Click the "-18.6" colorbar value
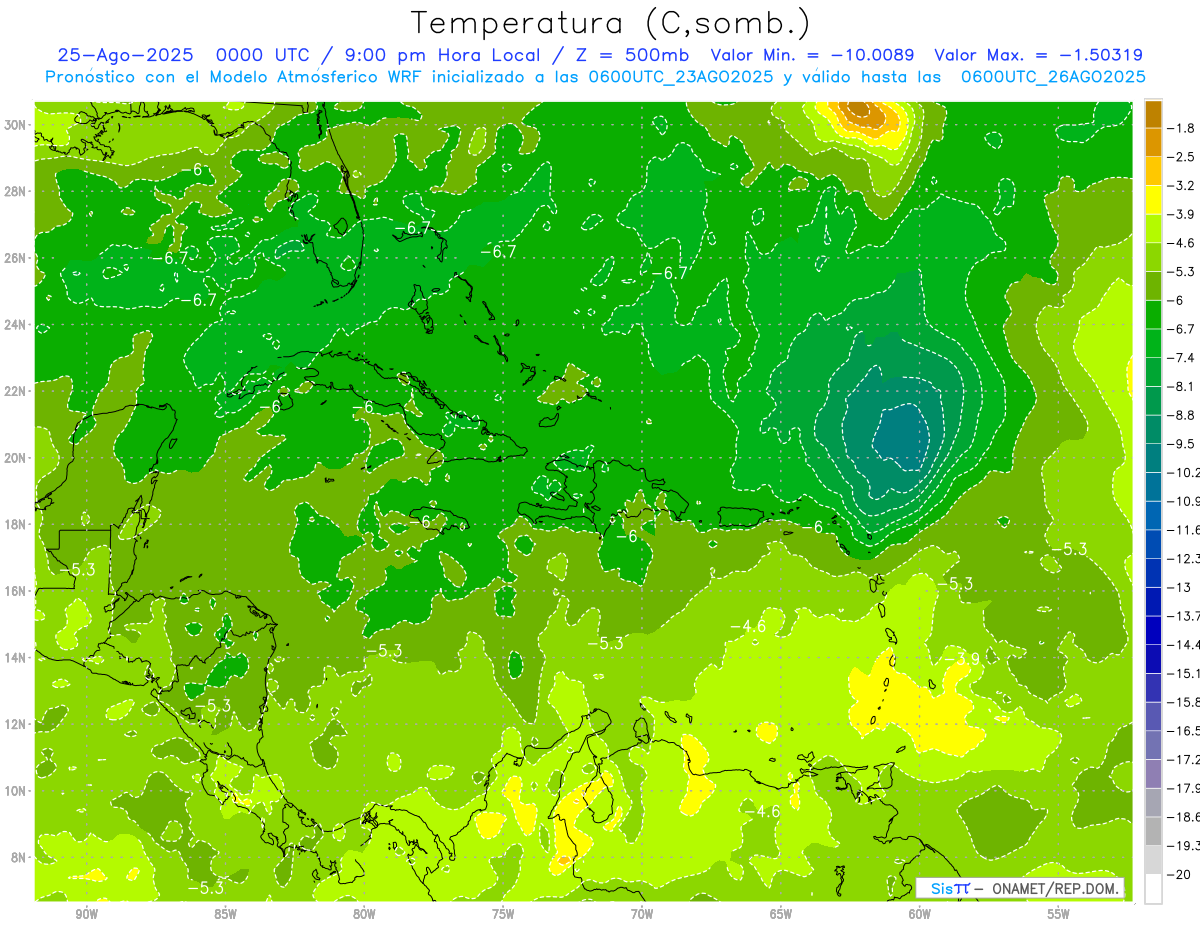 1184,817
